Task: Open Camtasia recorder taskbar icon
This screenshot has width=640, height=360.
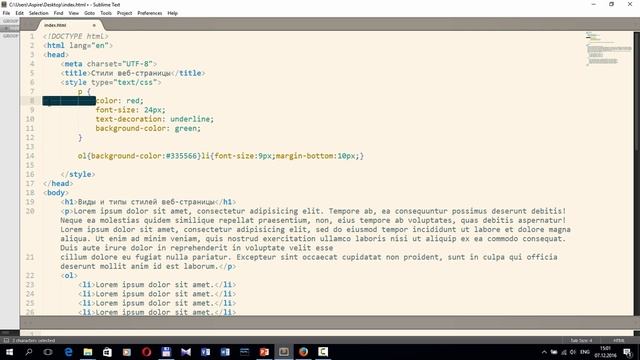Action: (x=323, y=352)
